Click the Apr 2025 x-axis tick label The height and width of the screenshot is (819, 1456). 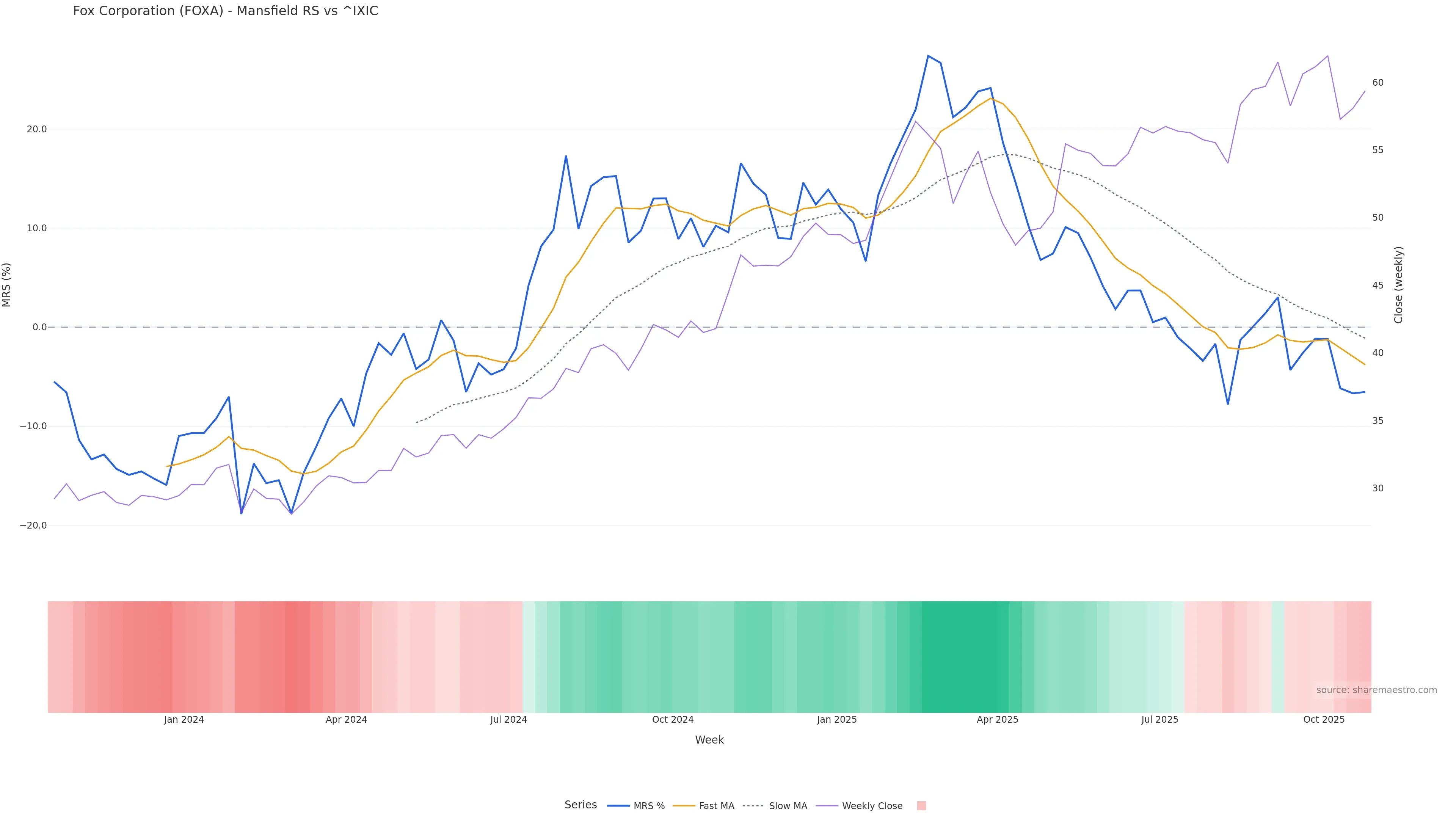coord(997,720)
